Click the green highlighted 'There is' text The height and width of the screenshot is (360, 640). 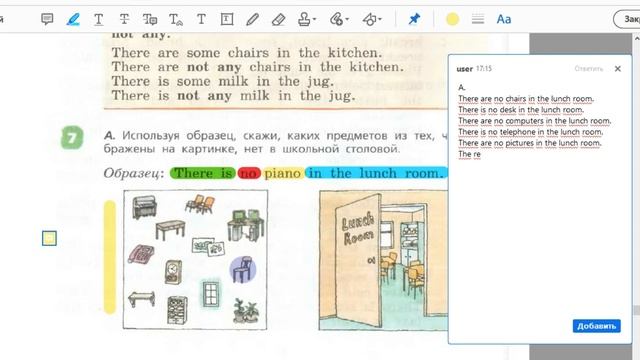(x=203, y=173)
